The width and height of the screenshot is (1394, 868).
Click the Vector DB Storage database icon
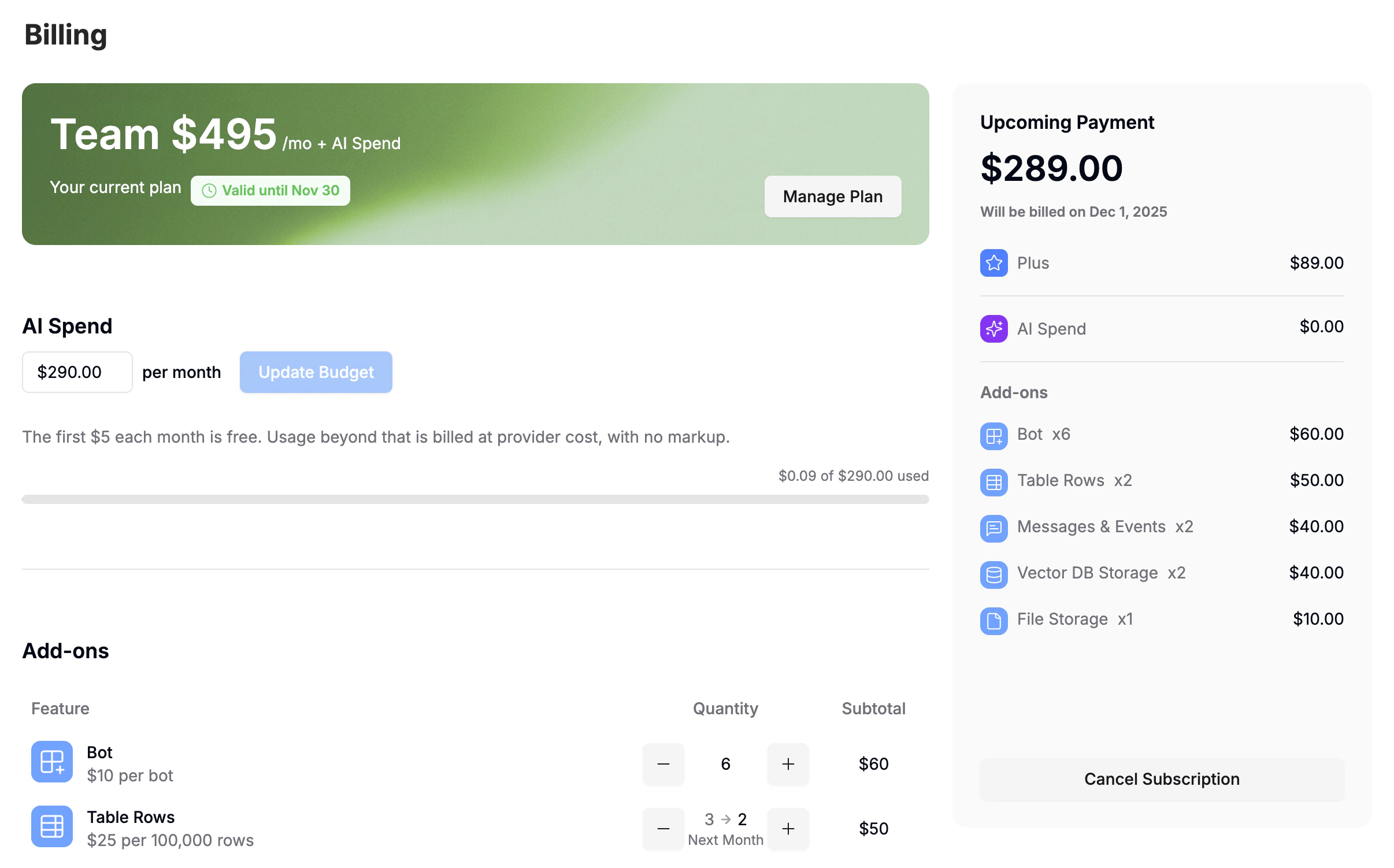pyautogui.click(x=993, y=574)
